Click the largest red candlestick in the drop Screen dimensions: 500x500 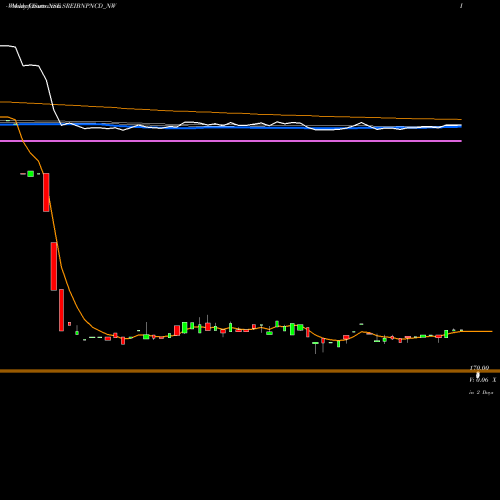(x=54, y=266)
